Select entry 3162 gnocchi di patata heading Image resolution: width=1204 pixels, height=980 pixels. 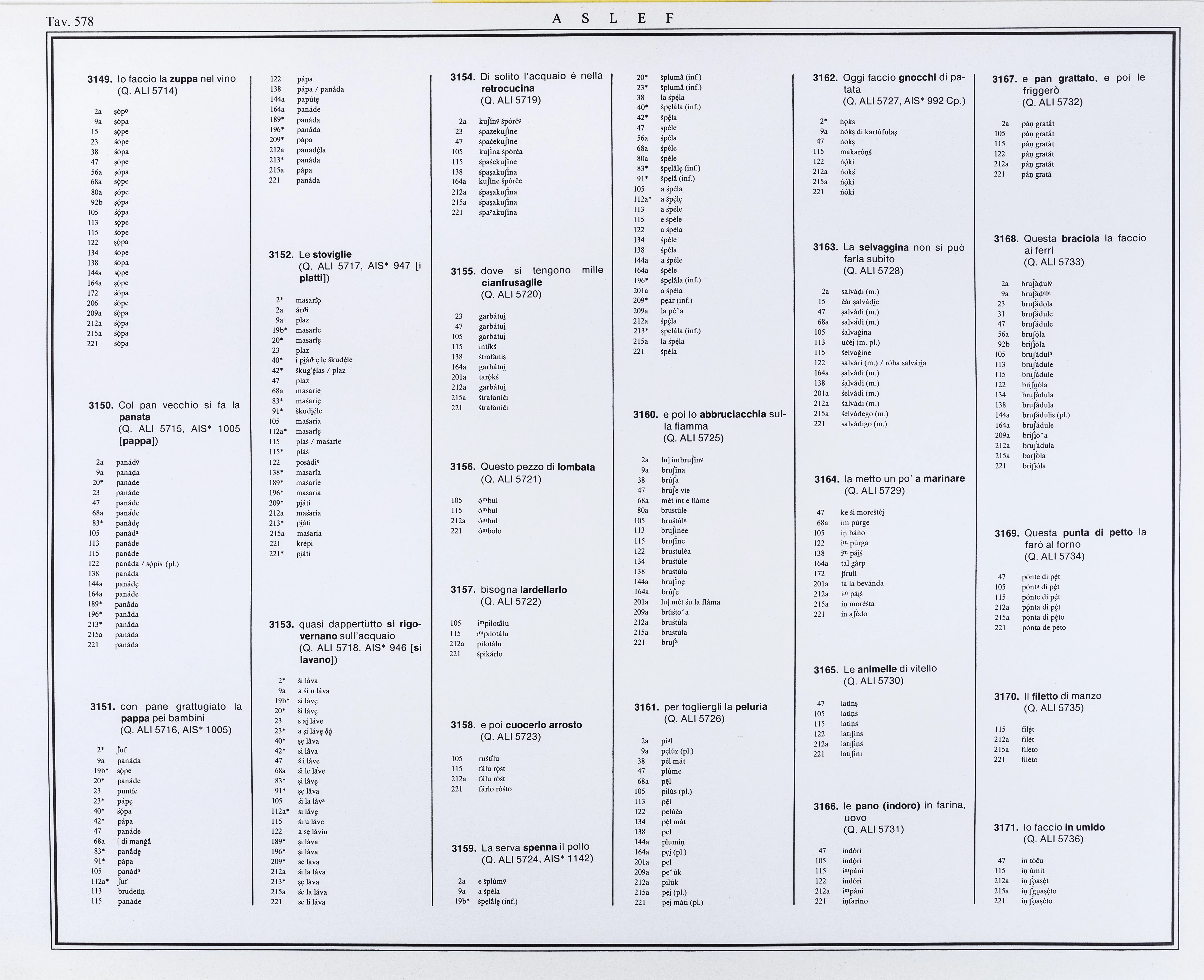889,89
